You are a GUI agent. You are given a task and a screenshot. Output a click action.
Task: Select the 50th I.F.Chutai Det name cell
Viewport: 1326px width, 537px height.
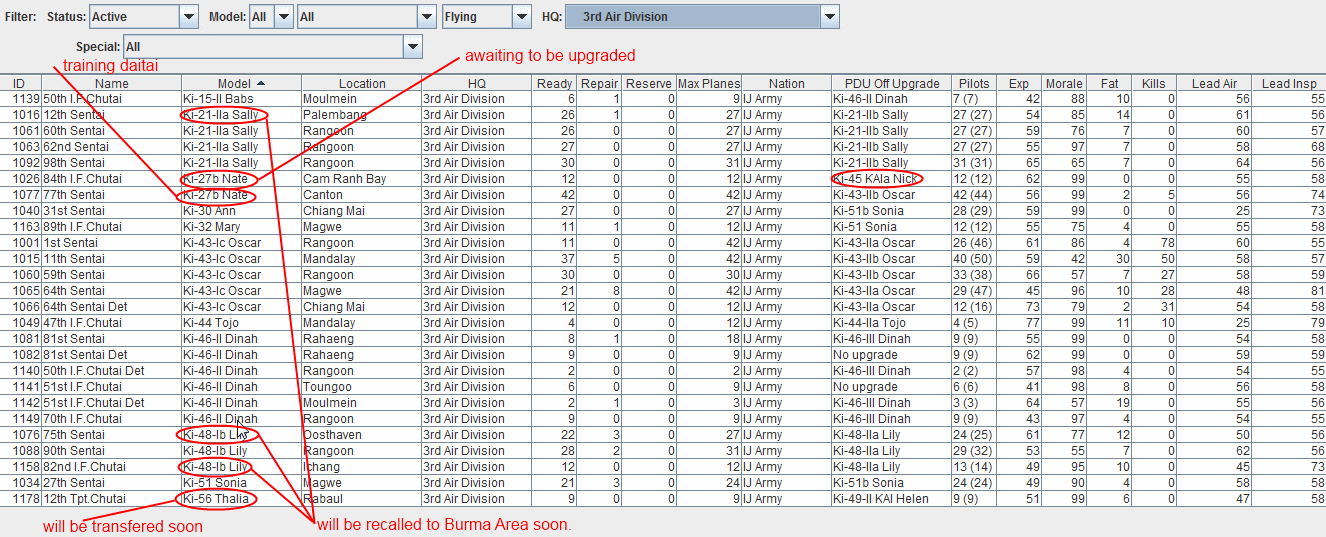pyautogui.click(x=111, y=371)
